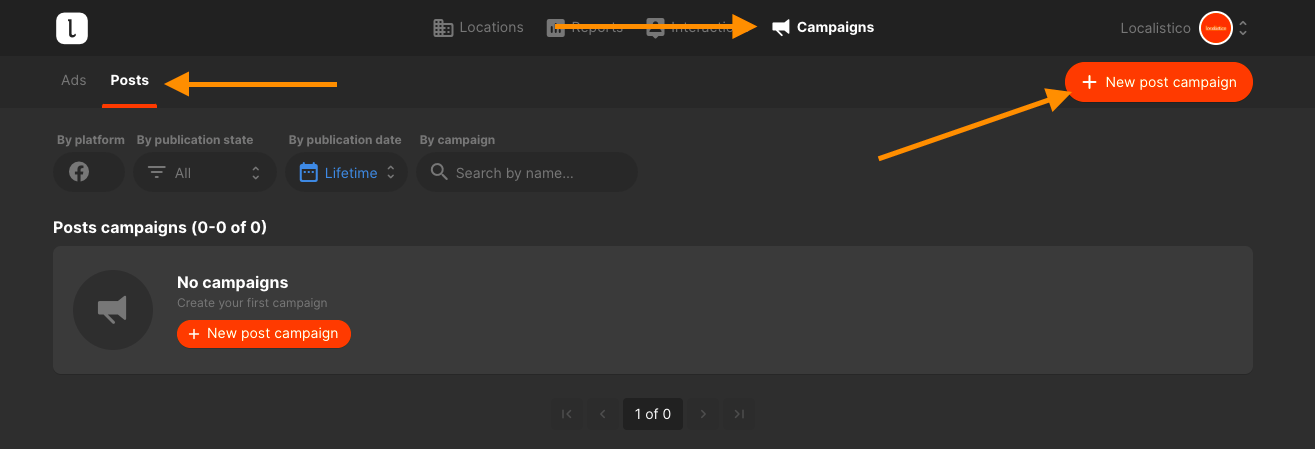
Task: Focus the Search by name field
Action: tap(527, 172)
